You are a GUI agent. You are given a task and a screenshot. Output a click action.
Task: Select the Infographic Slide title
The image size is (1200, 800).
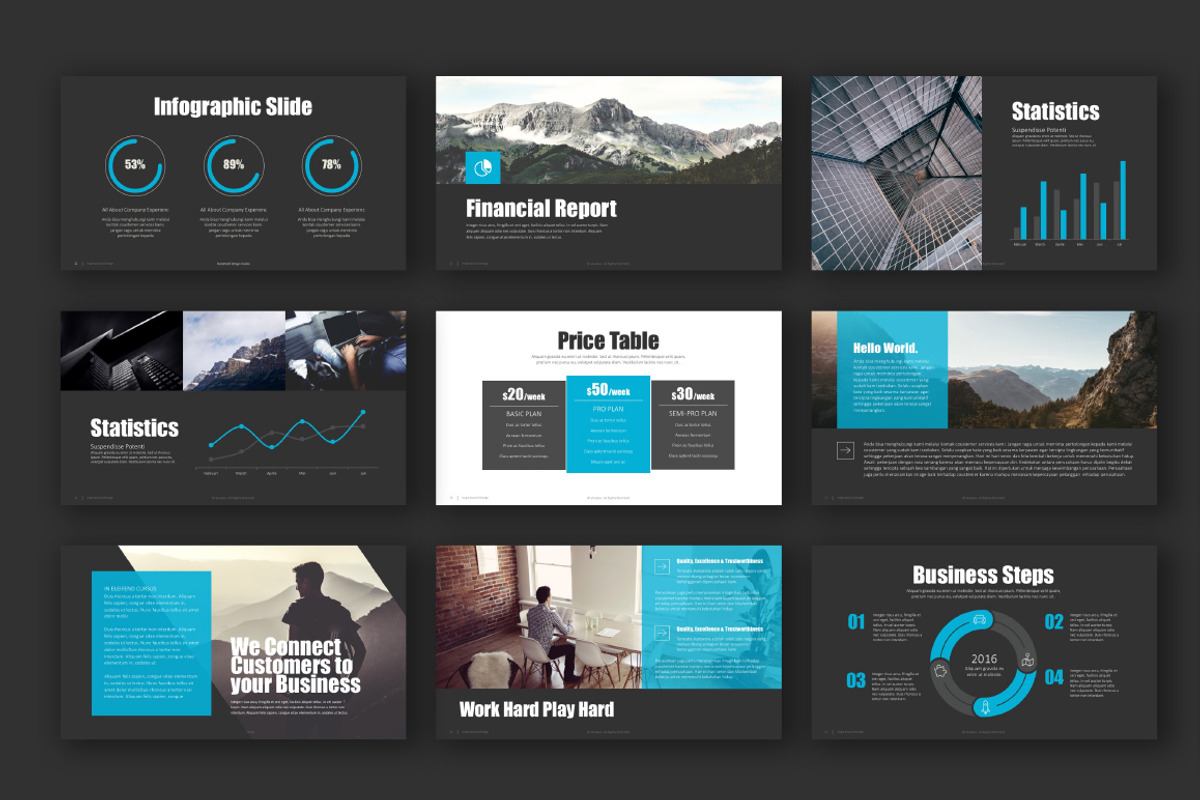pos(233,105)
